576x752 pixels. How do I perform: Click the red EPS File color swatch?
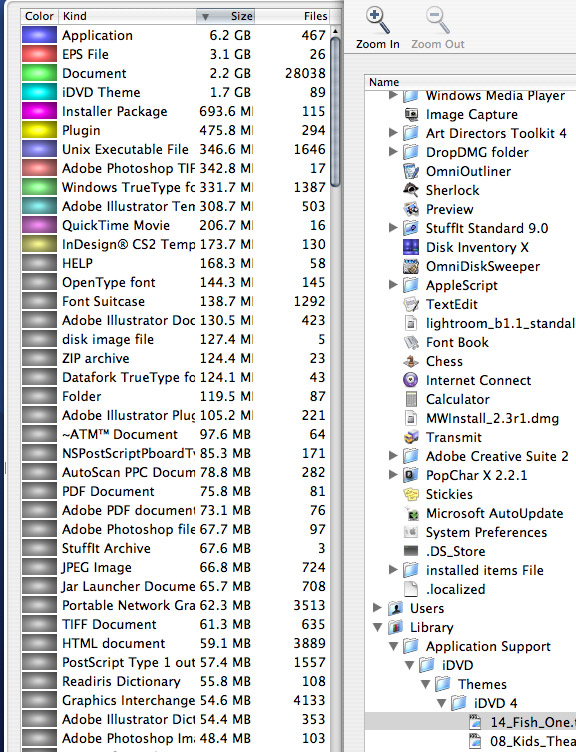coord(39,54)
